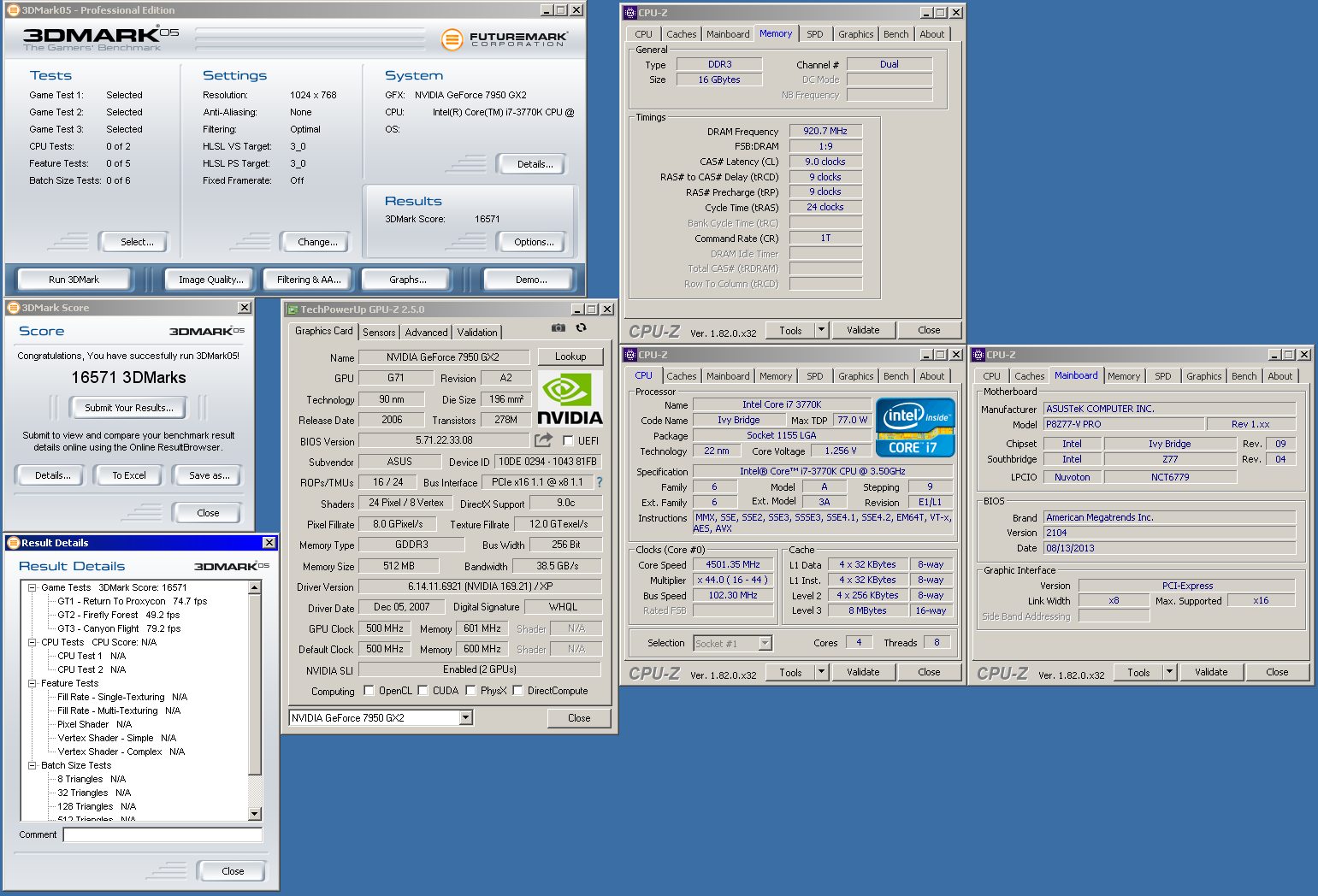
Task: Click the GPU-Z refresh icon
Action: click(x=582, y=327)
